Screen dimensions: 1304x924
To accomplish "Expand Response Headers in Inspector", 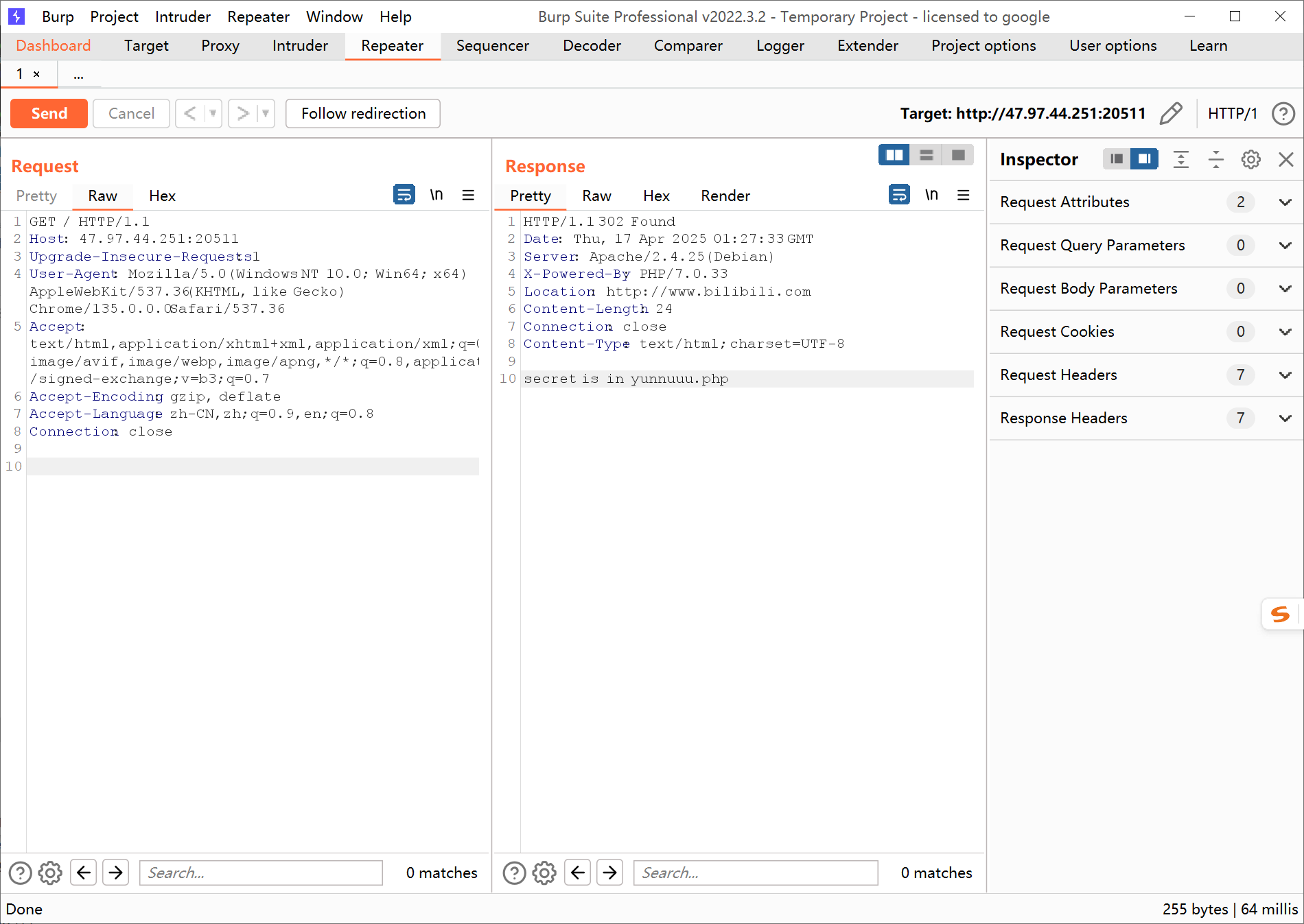I will point(1285,418).
